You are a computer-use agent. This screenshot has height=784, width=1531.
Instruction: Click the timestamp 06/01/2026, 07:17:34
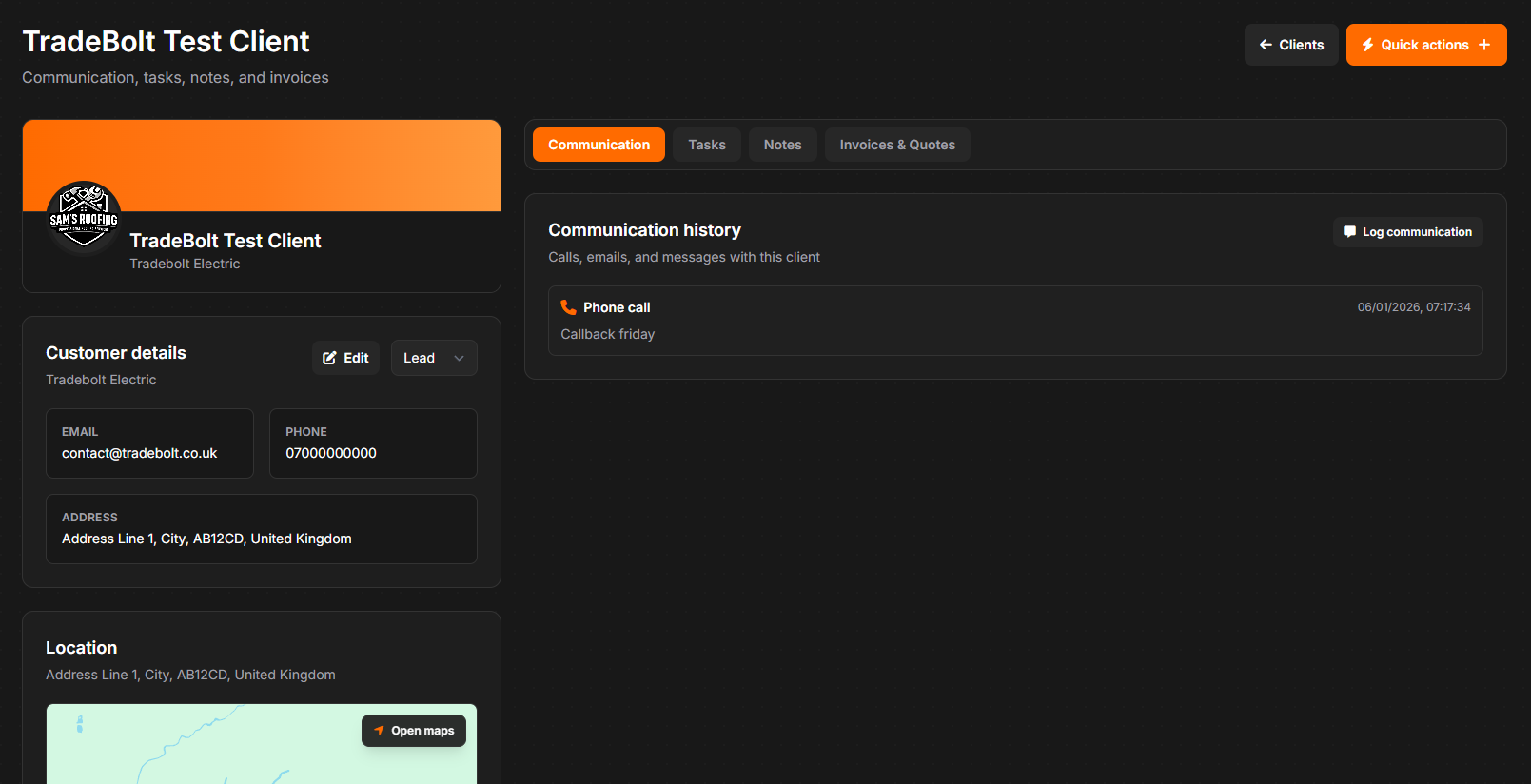click(x=1414, y=307)
